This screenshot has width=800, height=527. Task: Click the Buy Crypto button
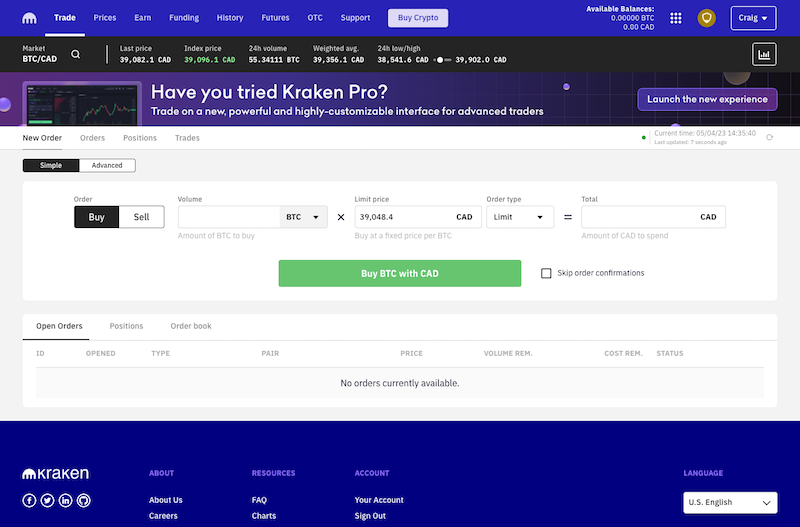pyautogui.click(x=418, y=18)
